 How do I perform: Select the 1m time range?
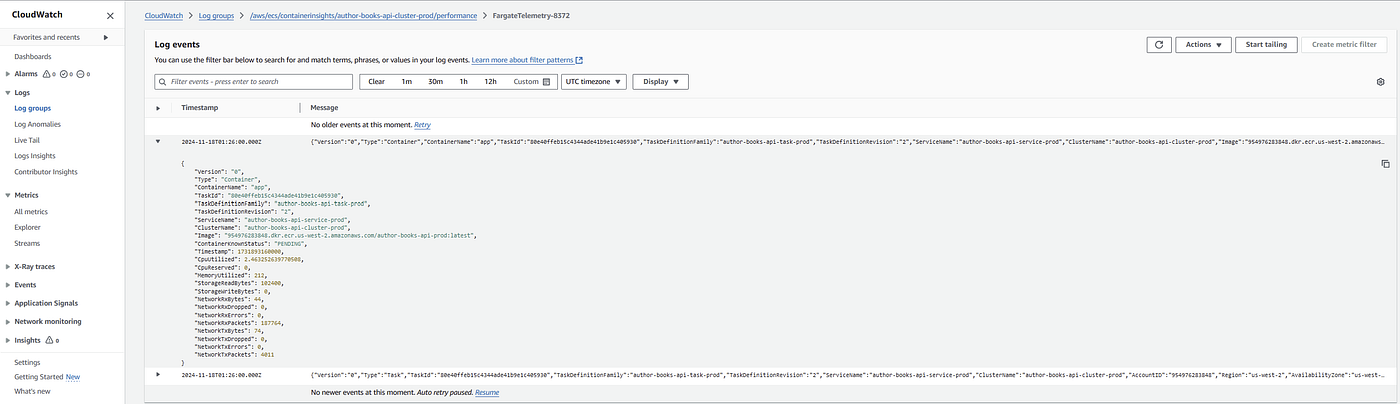pos(407,82)
